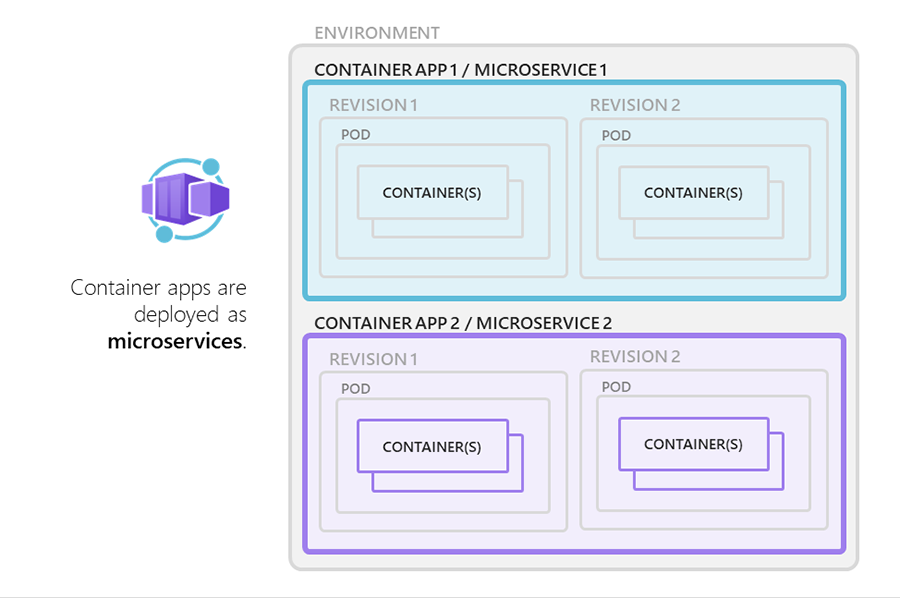Click POD label under Revision 2 of App 2
This screenshot has width=900, height=598.
click(616, 387)
